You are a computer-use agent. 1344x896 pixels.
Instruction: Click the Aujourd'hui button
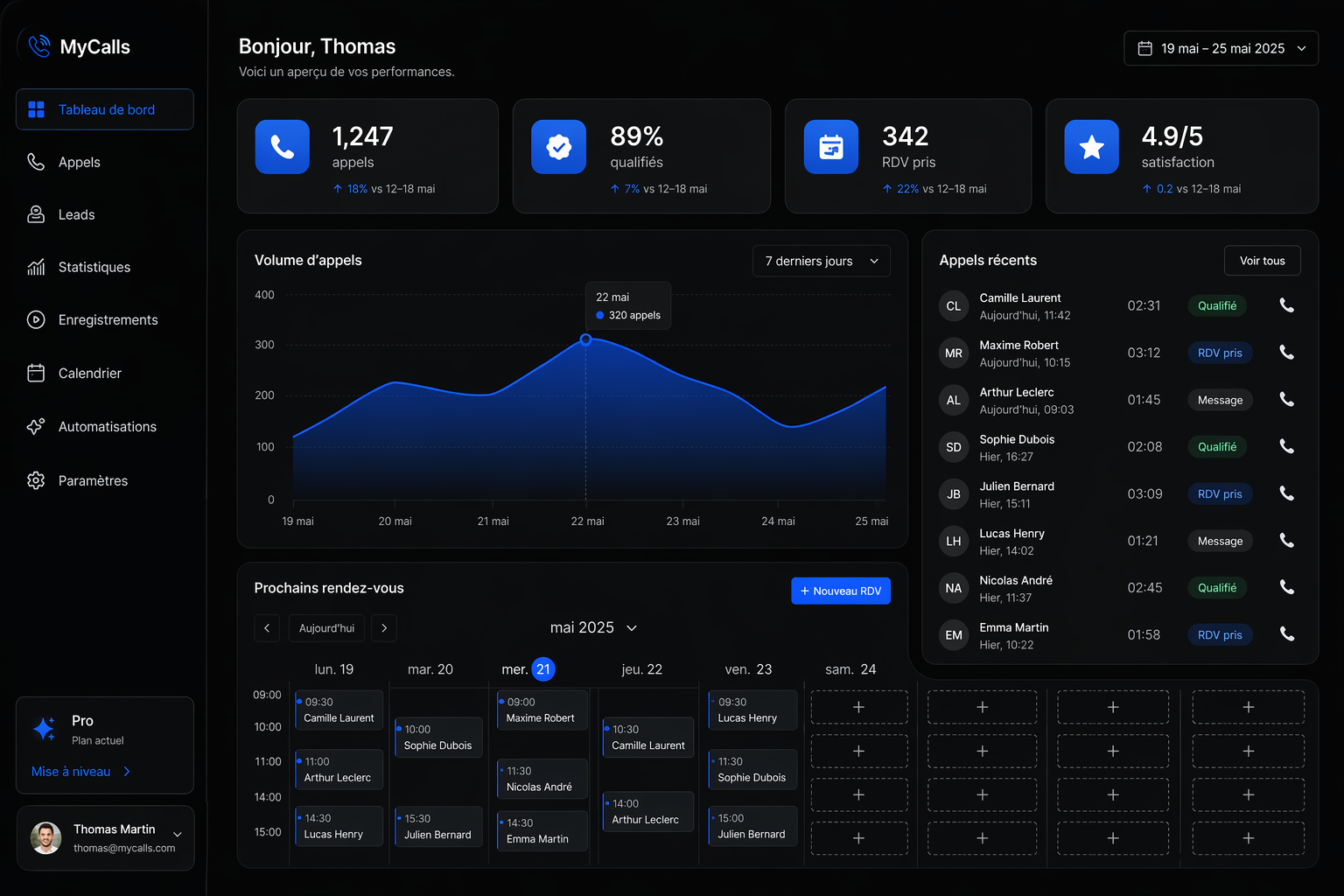pos(326,628)
